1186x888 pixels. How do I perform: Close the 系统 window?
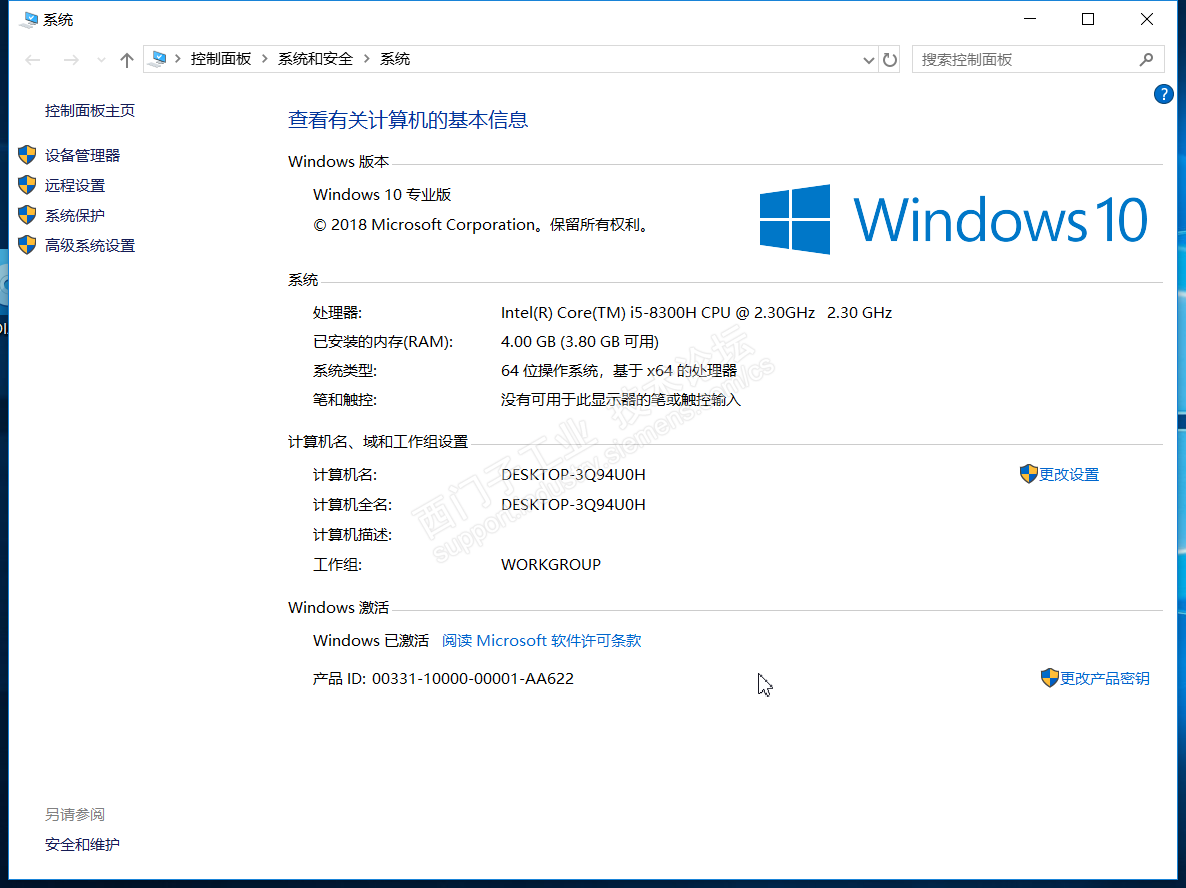(1147, 20)
